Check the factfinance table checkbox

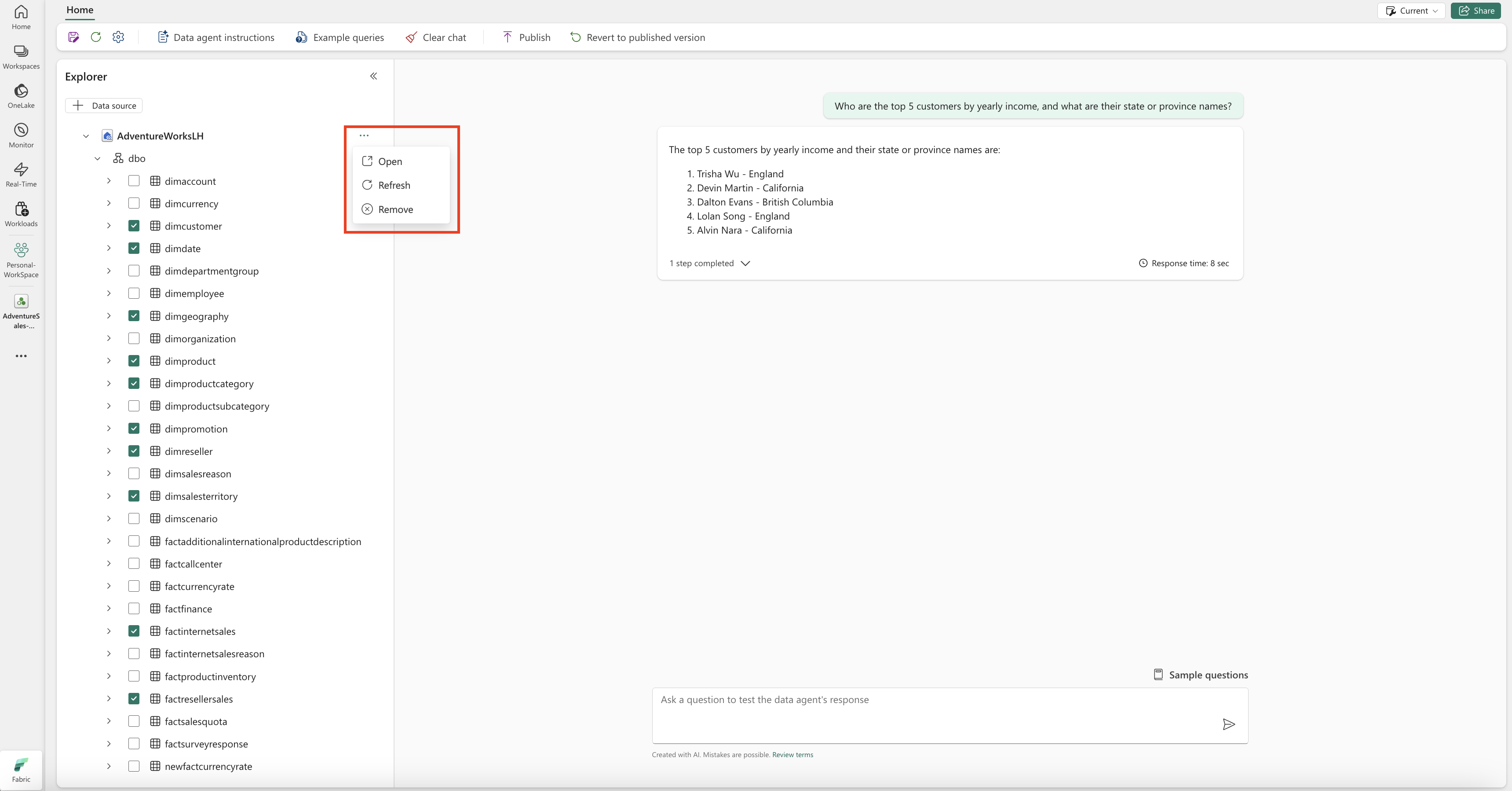coord(134,608)
